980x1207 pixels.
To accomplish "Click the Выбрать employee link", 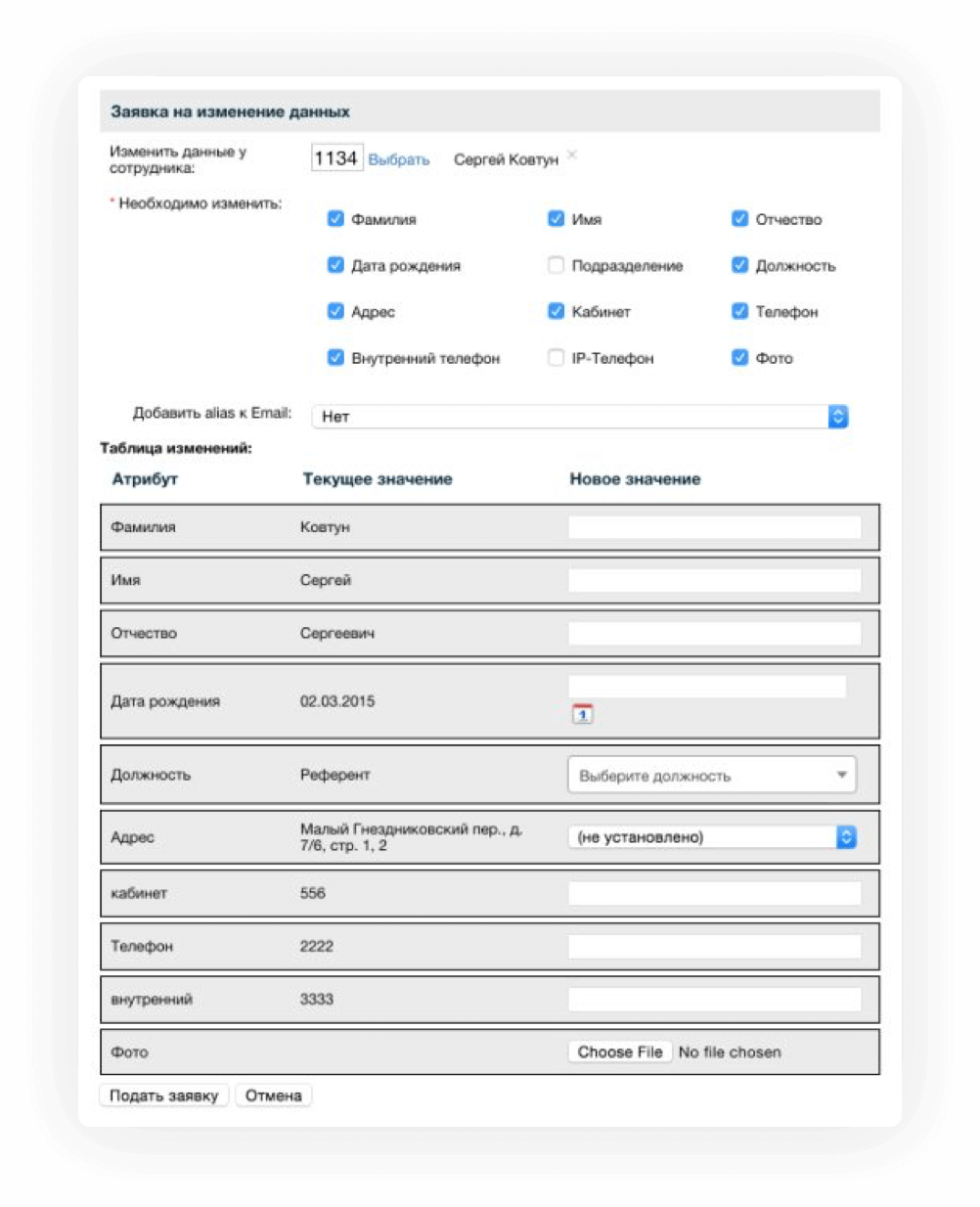I will click(x=398, y=159).
